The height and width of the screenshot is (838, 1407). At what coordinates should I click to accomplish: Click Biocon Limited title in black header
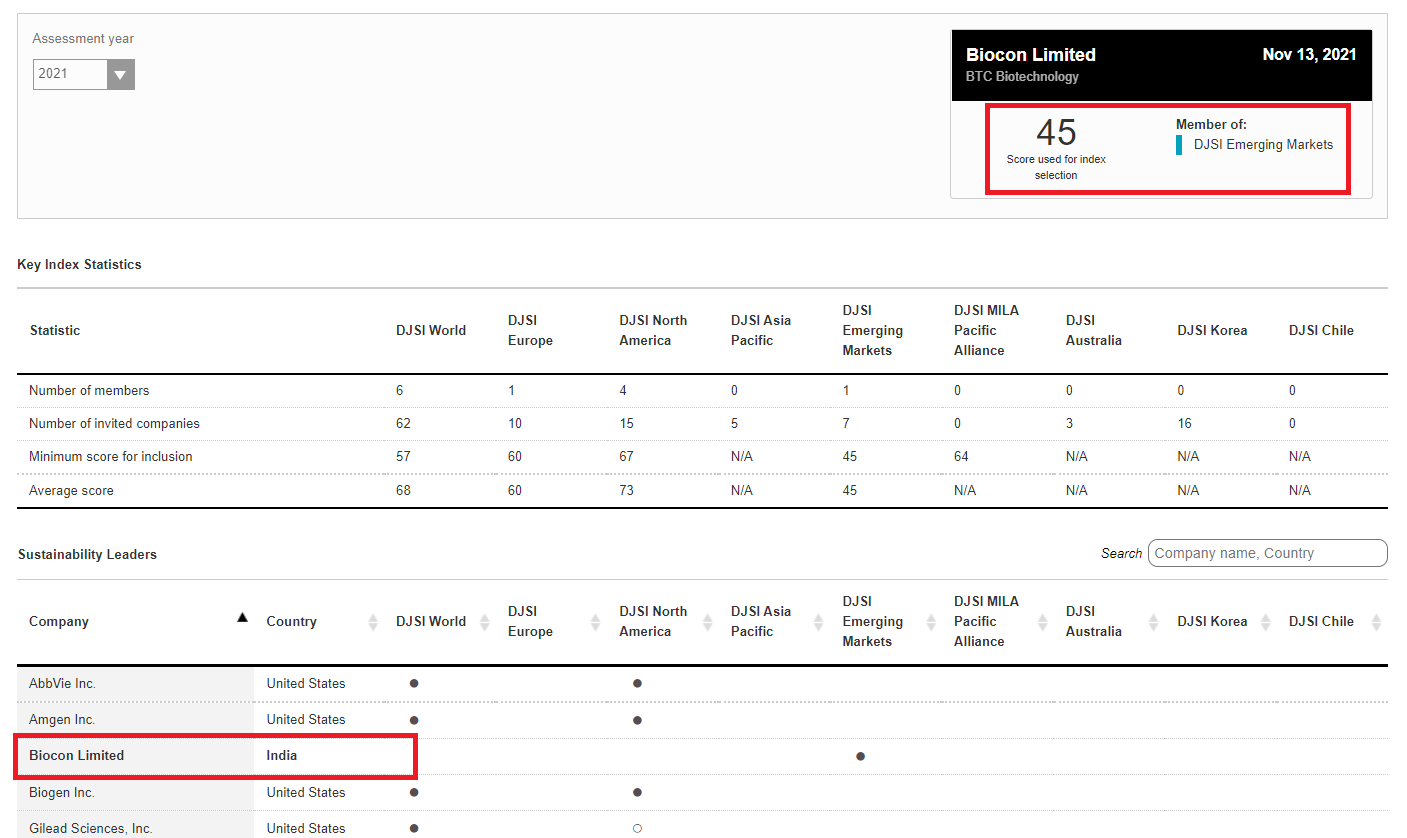click(1031, 55)
